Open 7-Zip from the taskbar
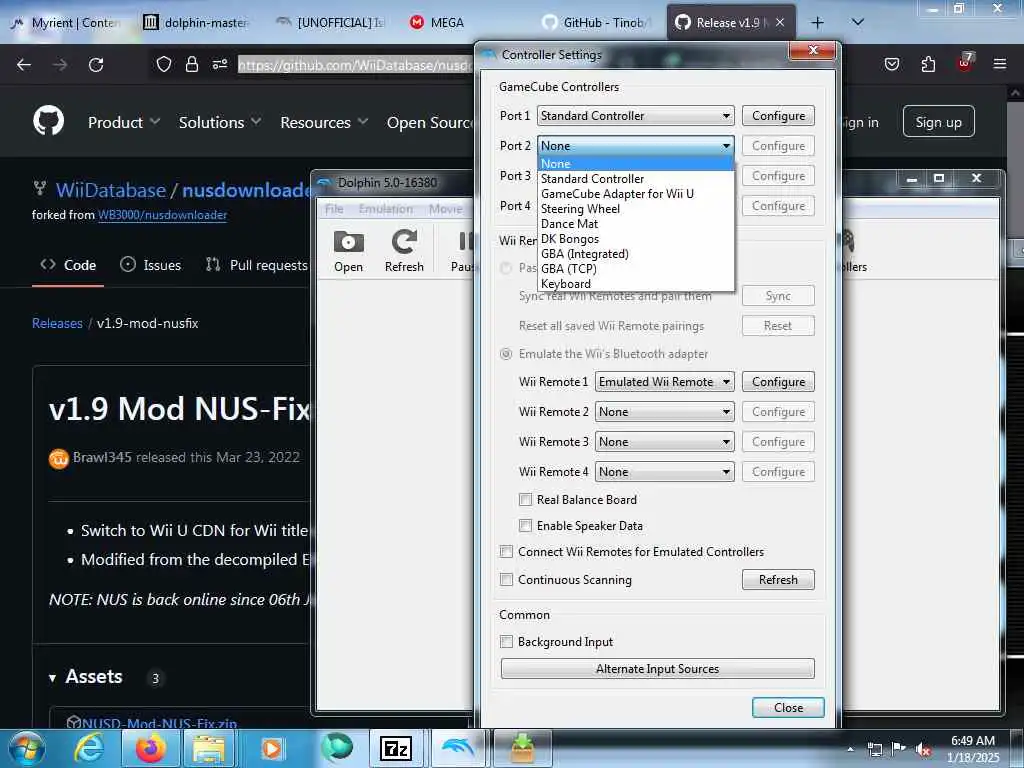The width and height of the screenshot is (1024, 768). [x=396, y=748]
